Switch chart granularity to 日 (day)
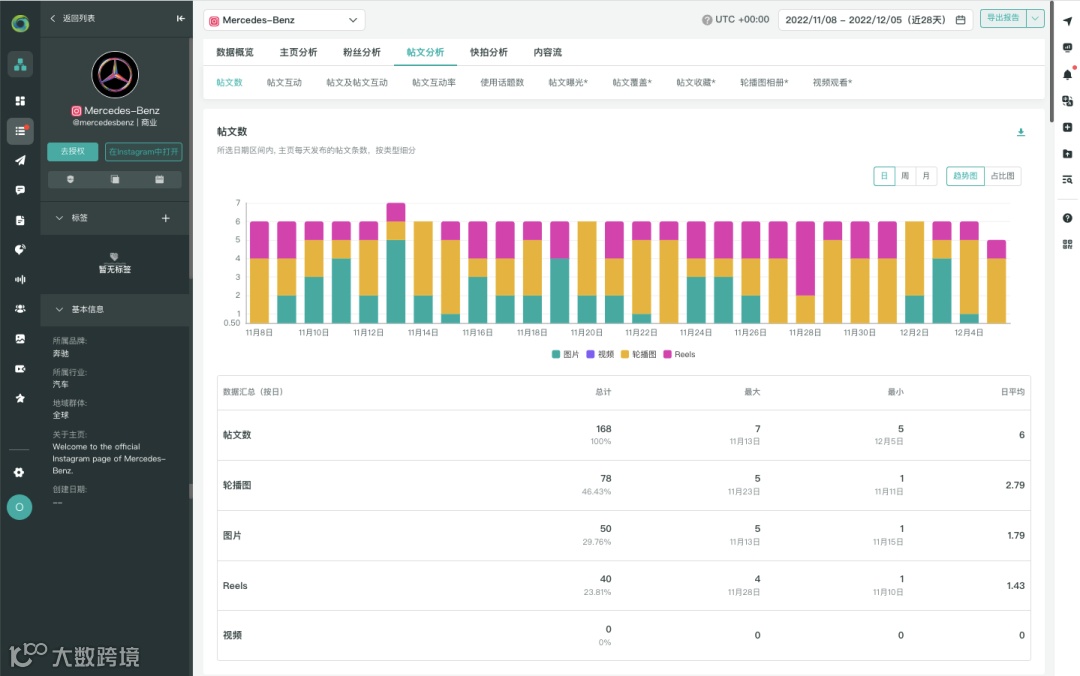 click(884, 176)
